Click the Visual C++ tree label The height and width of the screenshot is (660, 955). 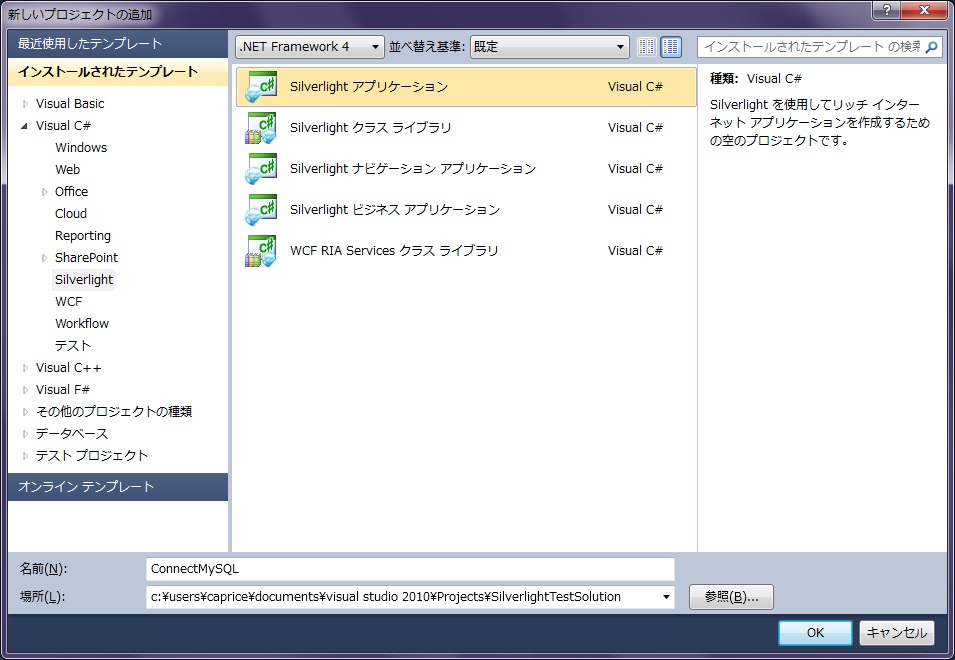click(x=68, y=368)
